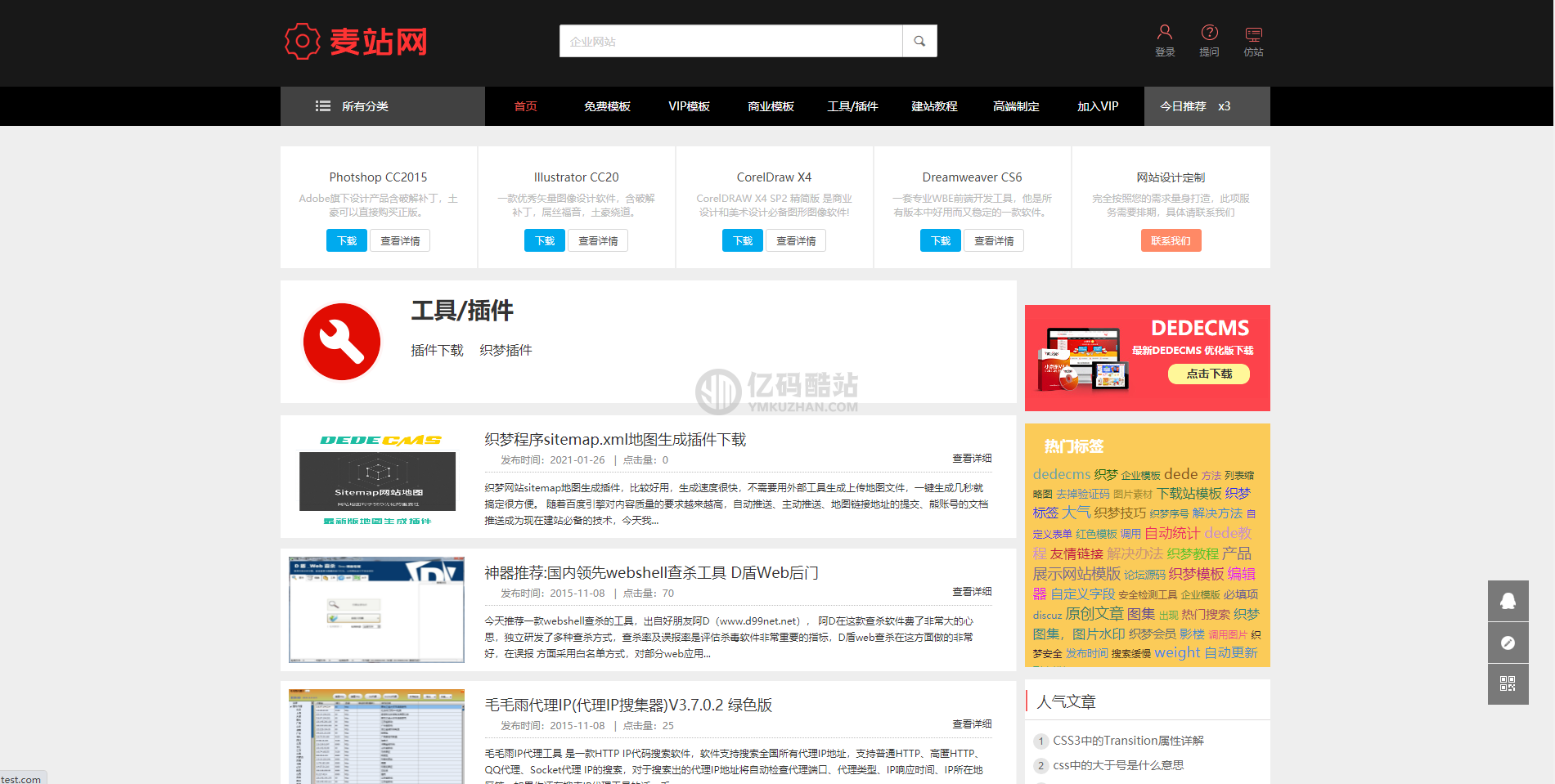
Task: Click the 图片水印 hot tag
Action: (x=1099, y=634)
